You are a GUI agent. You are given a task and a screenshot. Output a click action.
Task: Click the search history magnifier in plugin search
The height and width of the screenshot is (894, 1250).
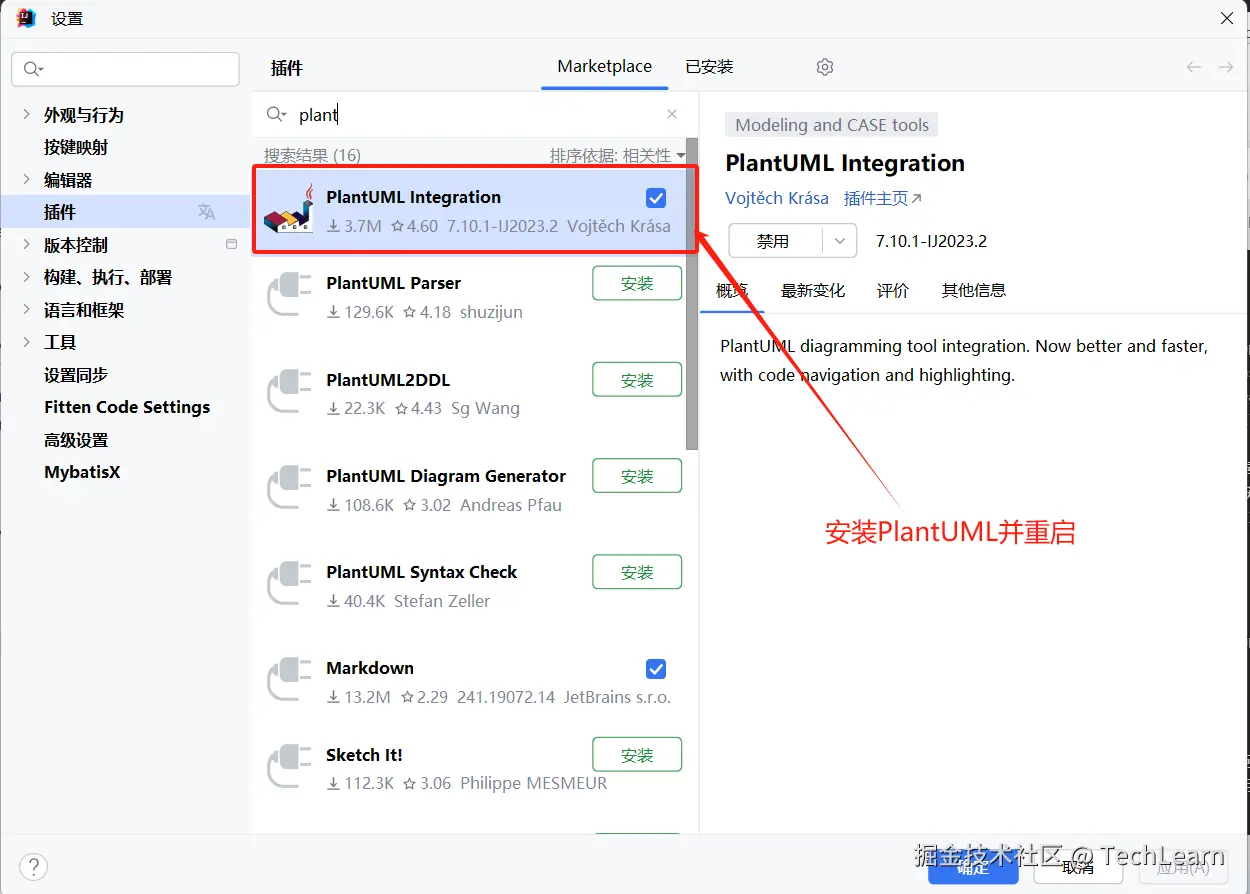tap(277, 115)
